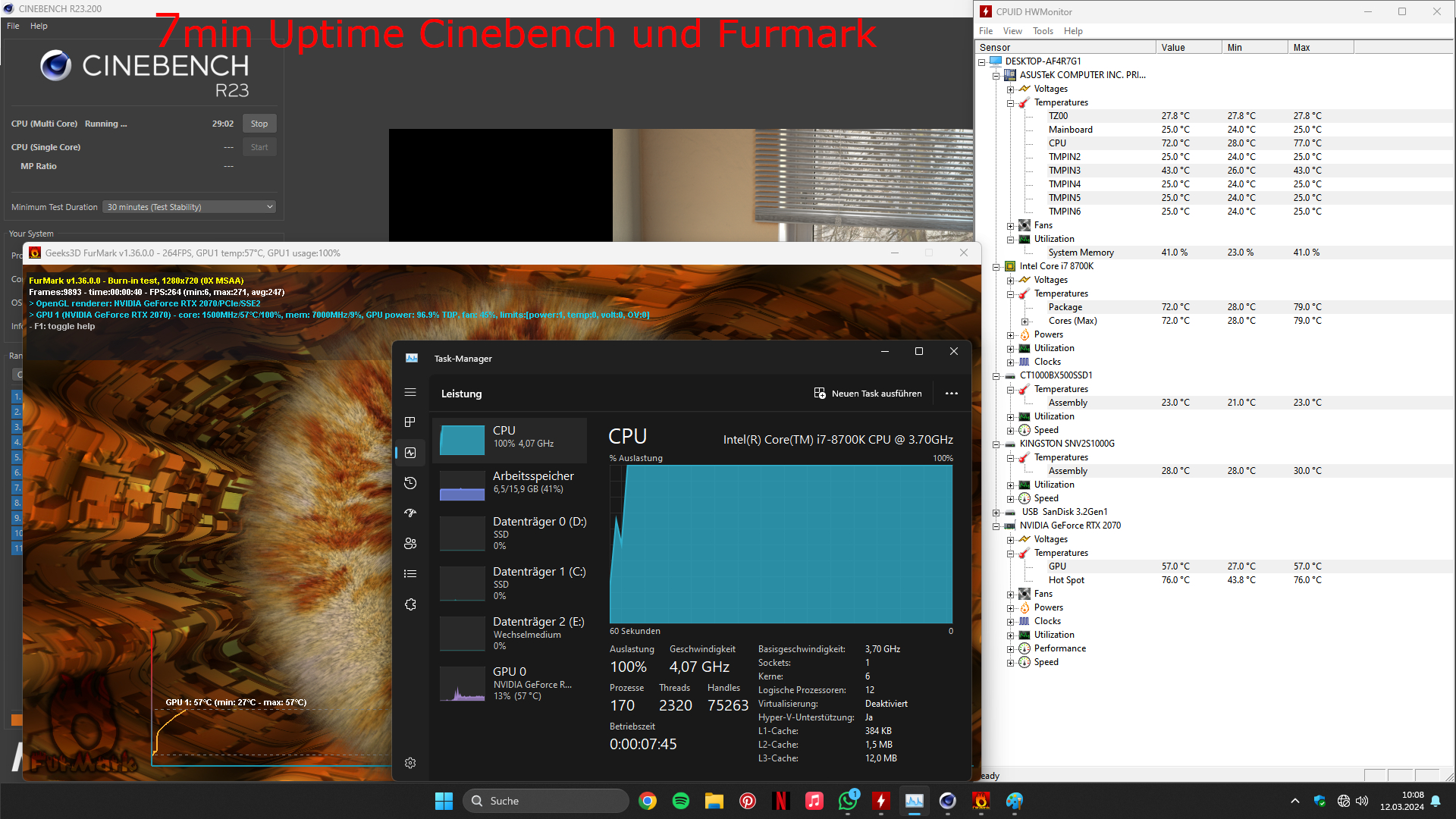The width and height of the screenshot is (1456, 819).
Task: Open the Users icon in Task Manager sidebar
Action: pos(410,544)
